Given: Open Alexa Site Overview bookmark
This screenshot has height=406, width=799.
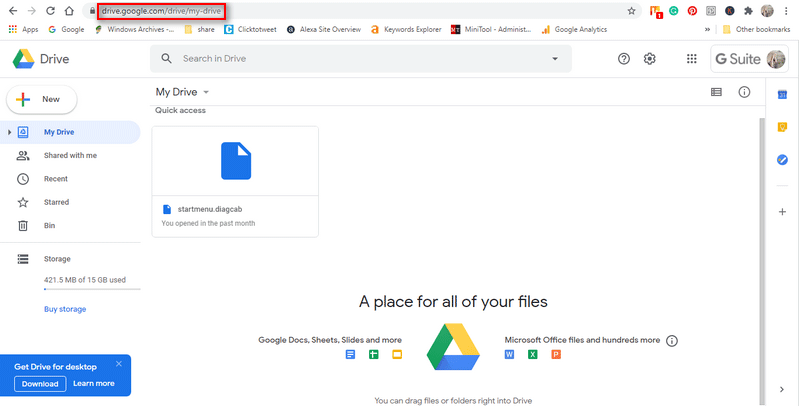Looking at the screenshot, I should click(324, 30).
